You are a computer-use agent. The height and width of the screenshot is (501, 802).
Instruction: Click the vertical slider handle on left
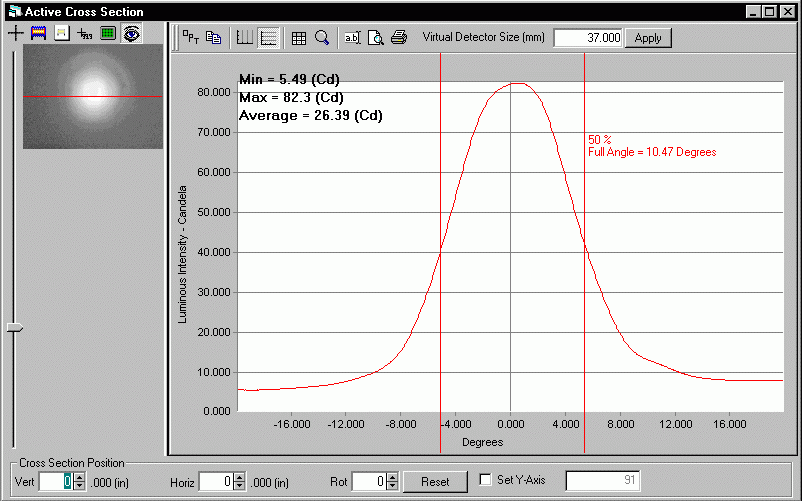pos(15,328)
